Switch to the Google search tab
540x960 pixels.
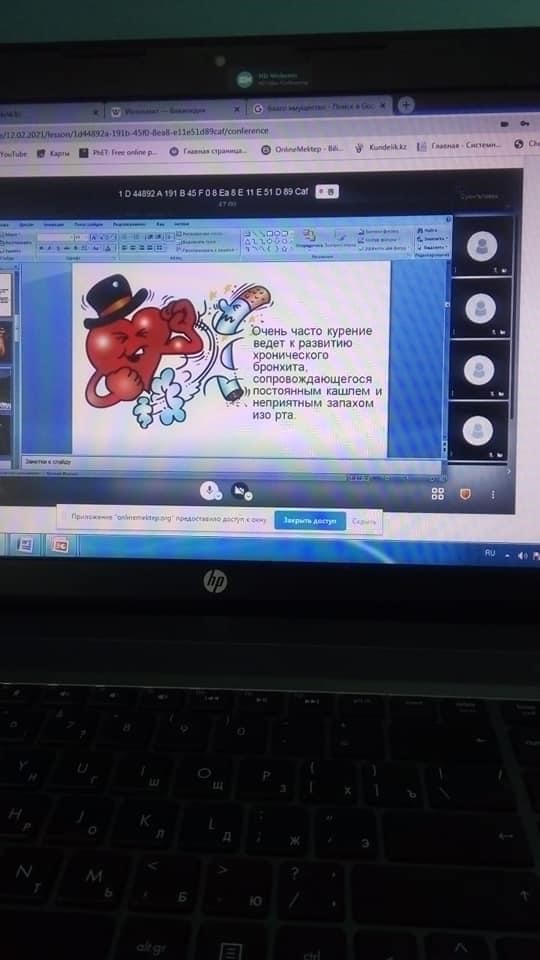click(x=318, y=107)
